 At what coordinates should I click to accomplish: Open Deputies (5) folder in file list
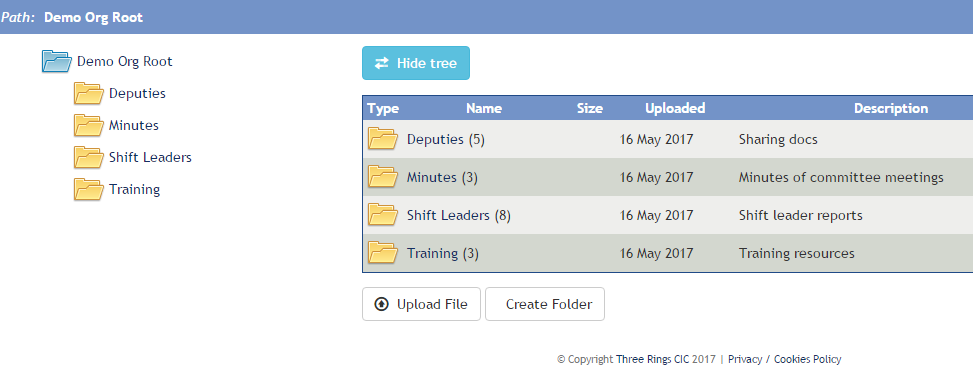446,139
